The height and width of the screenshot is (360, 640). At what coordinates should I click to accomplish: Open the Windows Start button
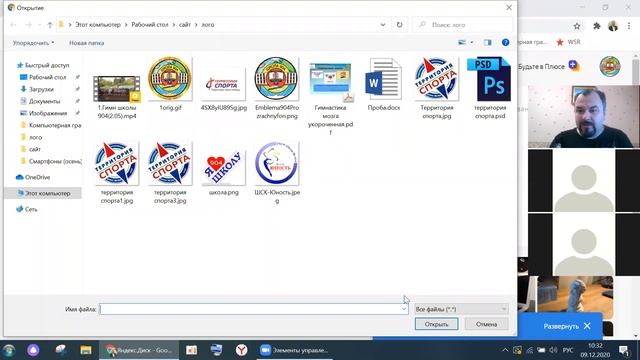pyautogui.click(x=9, y=350)
